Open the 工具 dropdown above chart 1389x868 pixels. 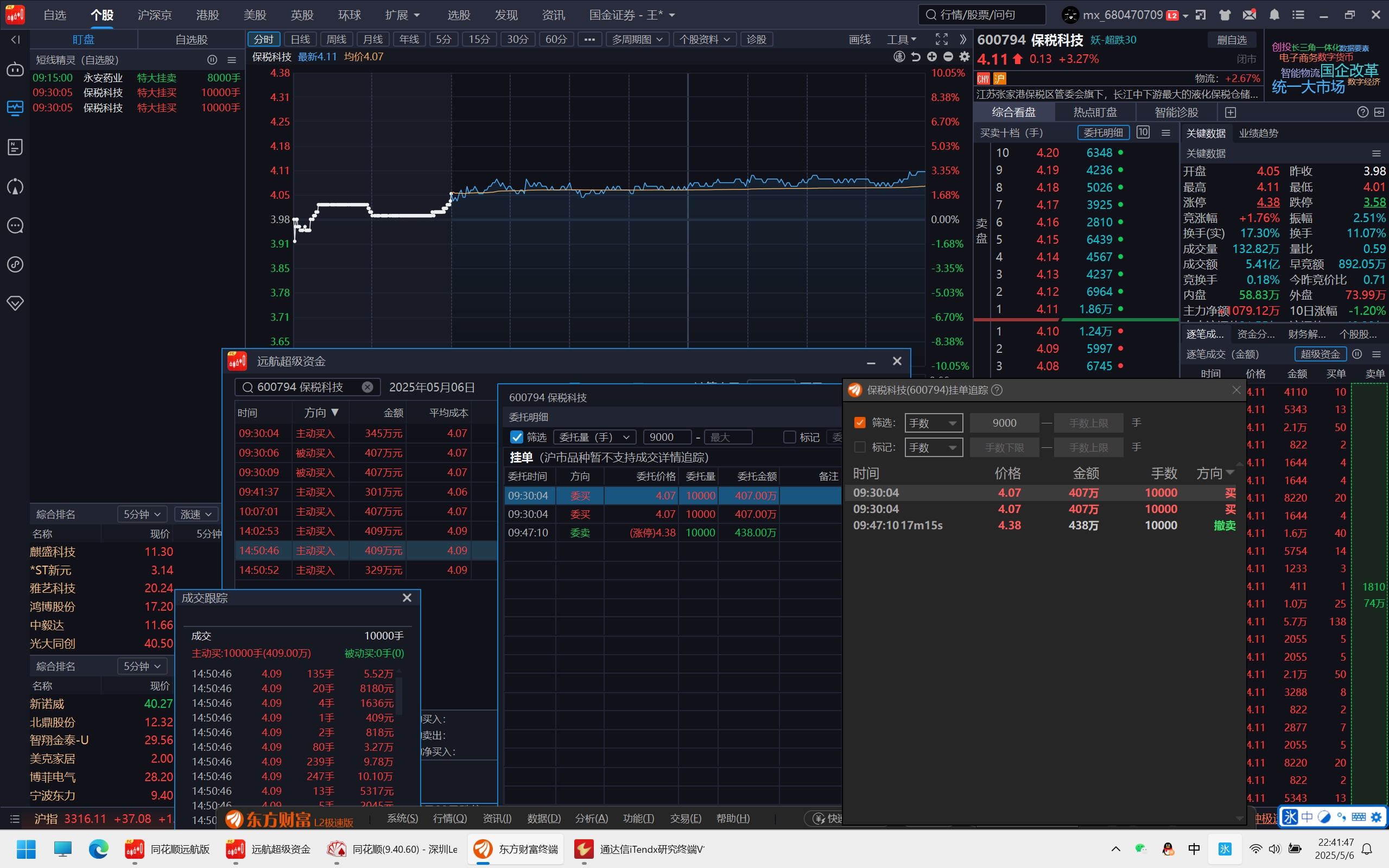click(x=902, y=39)
